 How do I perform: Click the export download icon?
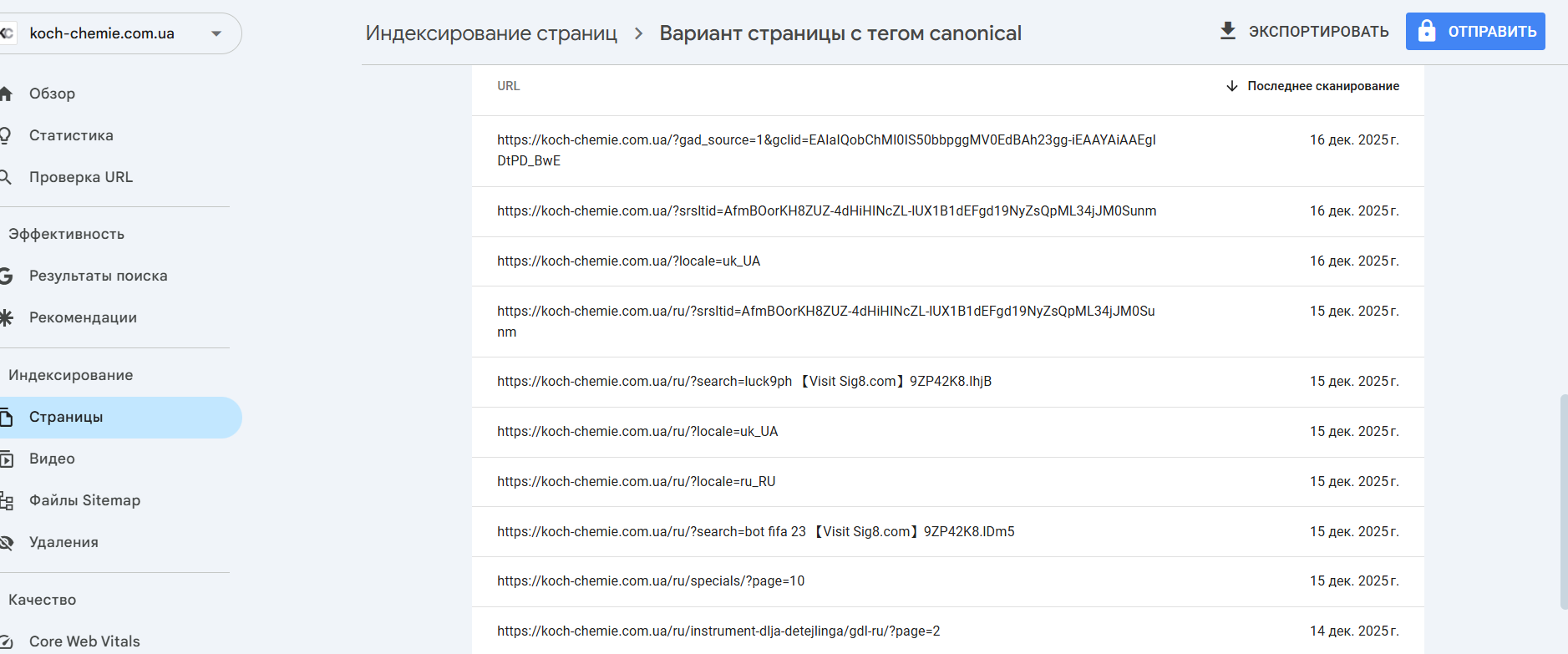[1228, 31]
